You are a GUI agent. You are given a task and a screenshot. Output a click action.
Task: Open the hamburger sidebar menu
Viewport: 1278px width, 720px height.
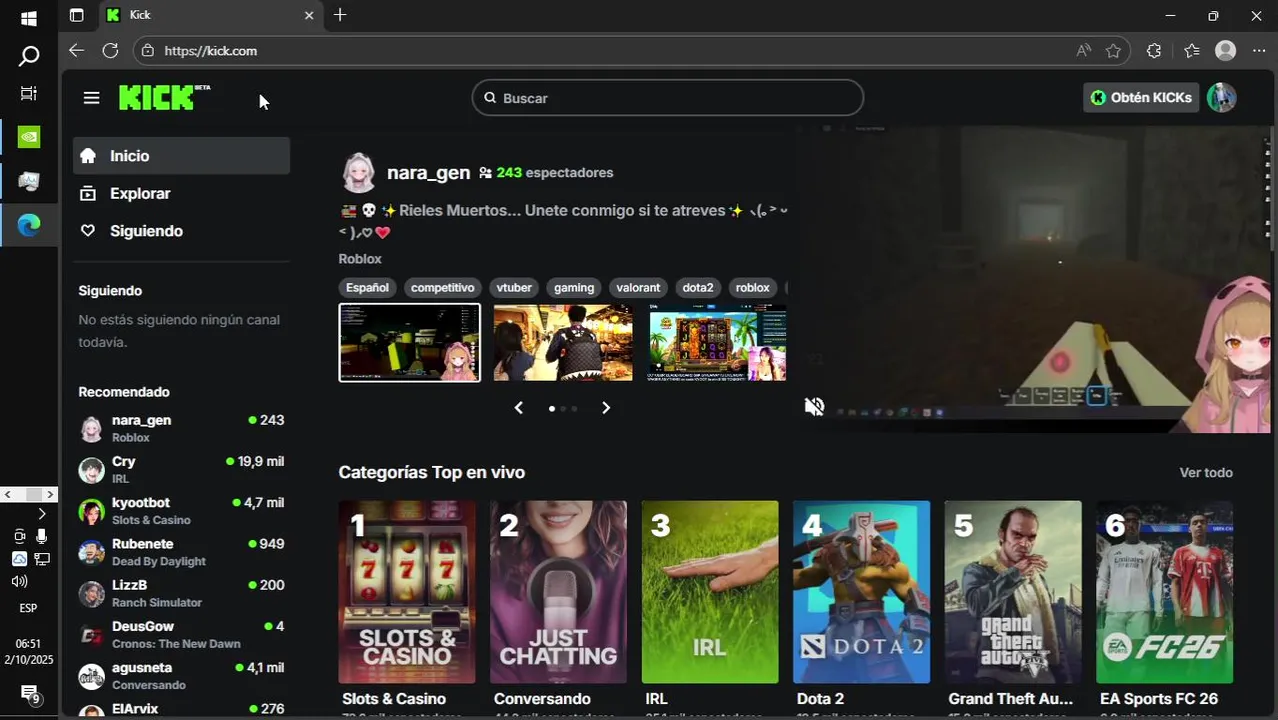coord(91,98)
